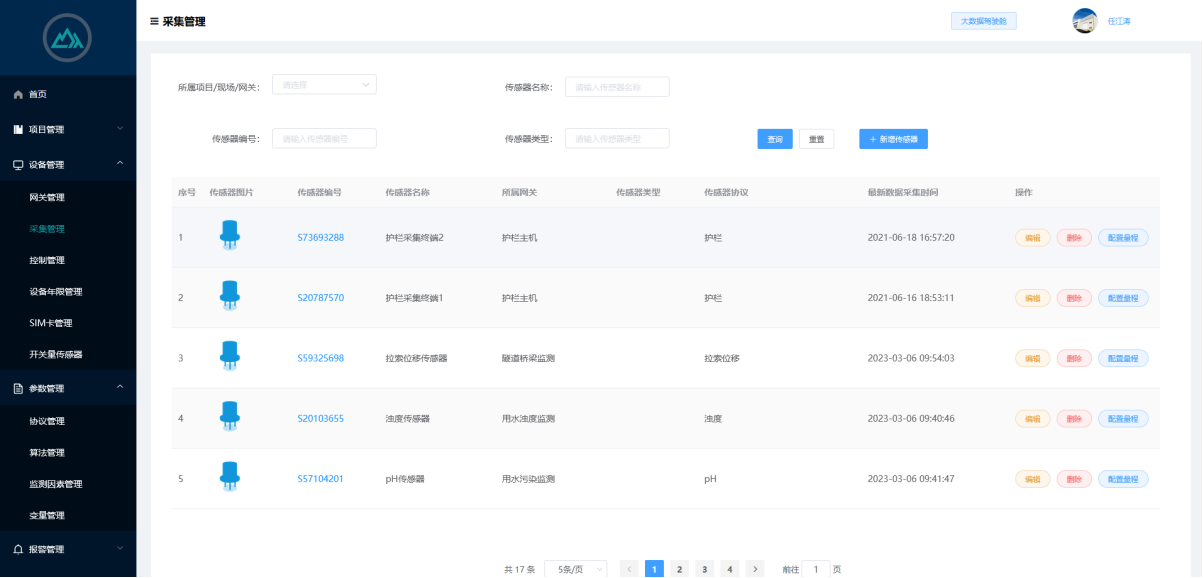Click 删除 for 浊度传感器 row
Image resolution: width=1203 pixels, height=578 pixels.
(1073, 418)
